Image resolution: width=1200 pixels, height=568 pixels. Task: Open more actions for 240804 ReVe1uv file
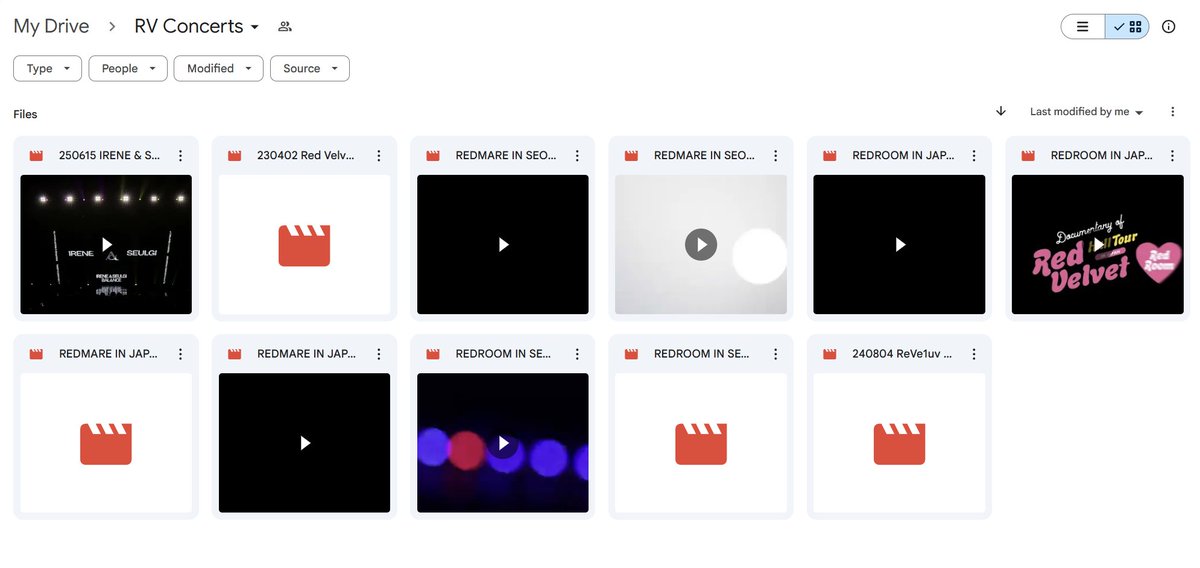coord(974,354)
